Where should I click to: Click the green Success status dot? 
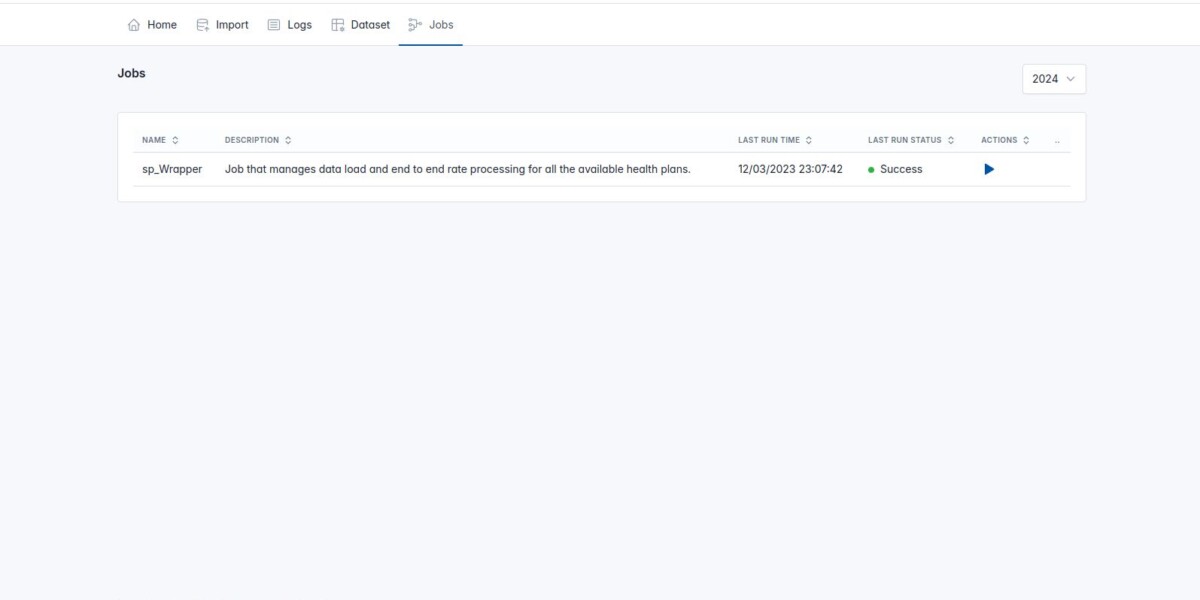coord(871,170)
